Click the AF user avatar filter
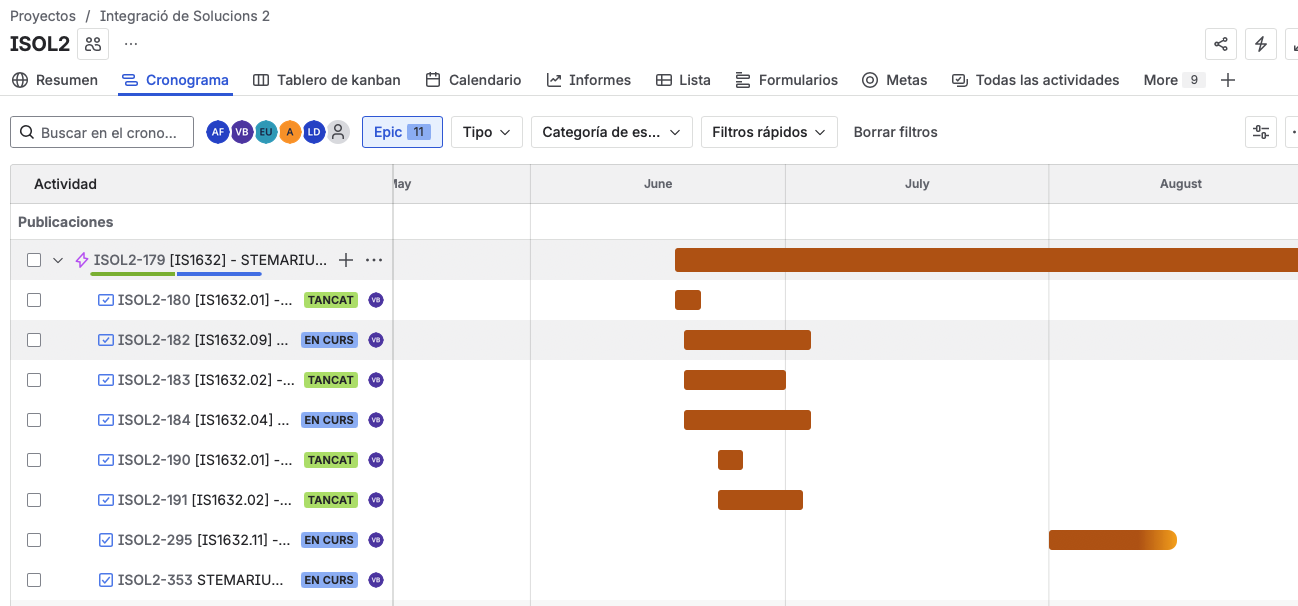This screenshot has height=606, width=1298. pyautogui.click(x=217, y=132)
